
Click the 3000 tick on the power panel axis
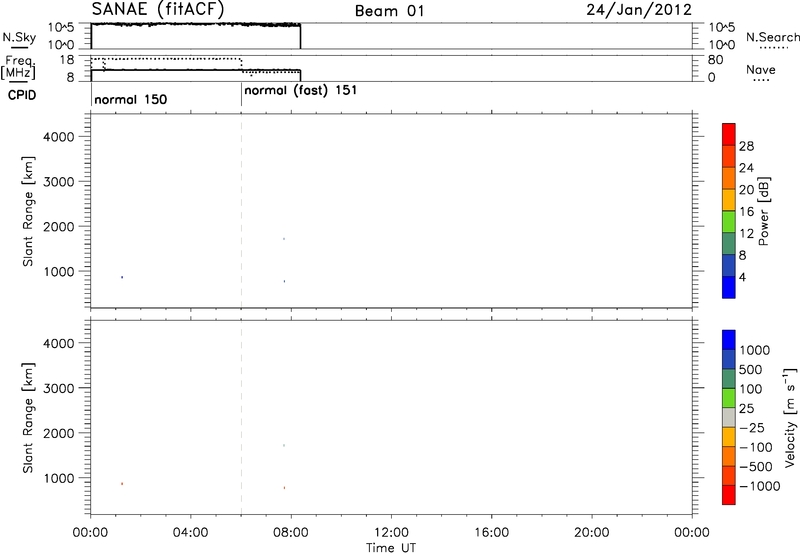59,182
